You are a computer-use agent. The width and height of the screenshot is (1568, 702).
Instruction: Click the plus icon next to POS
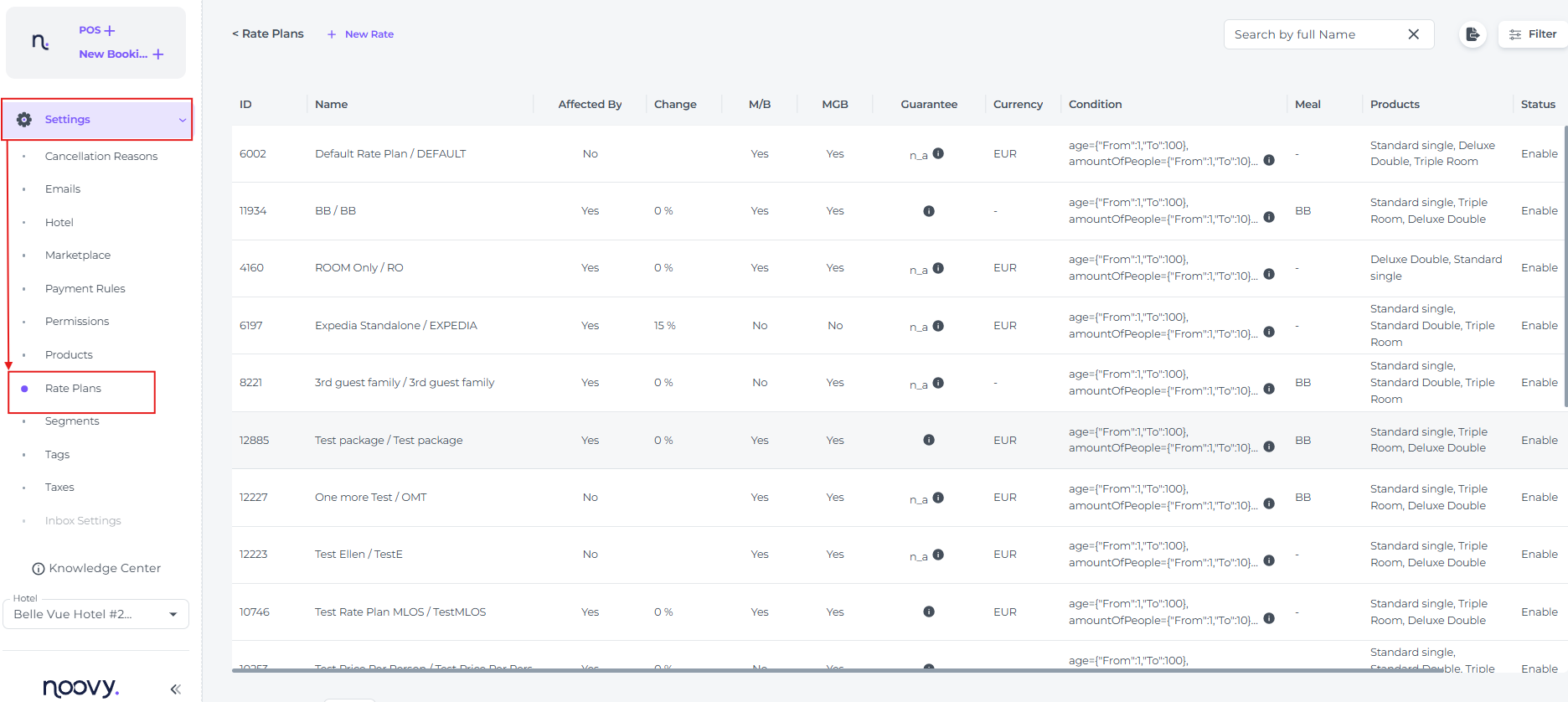point(110,30)
